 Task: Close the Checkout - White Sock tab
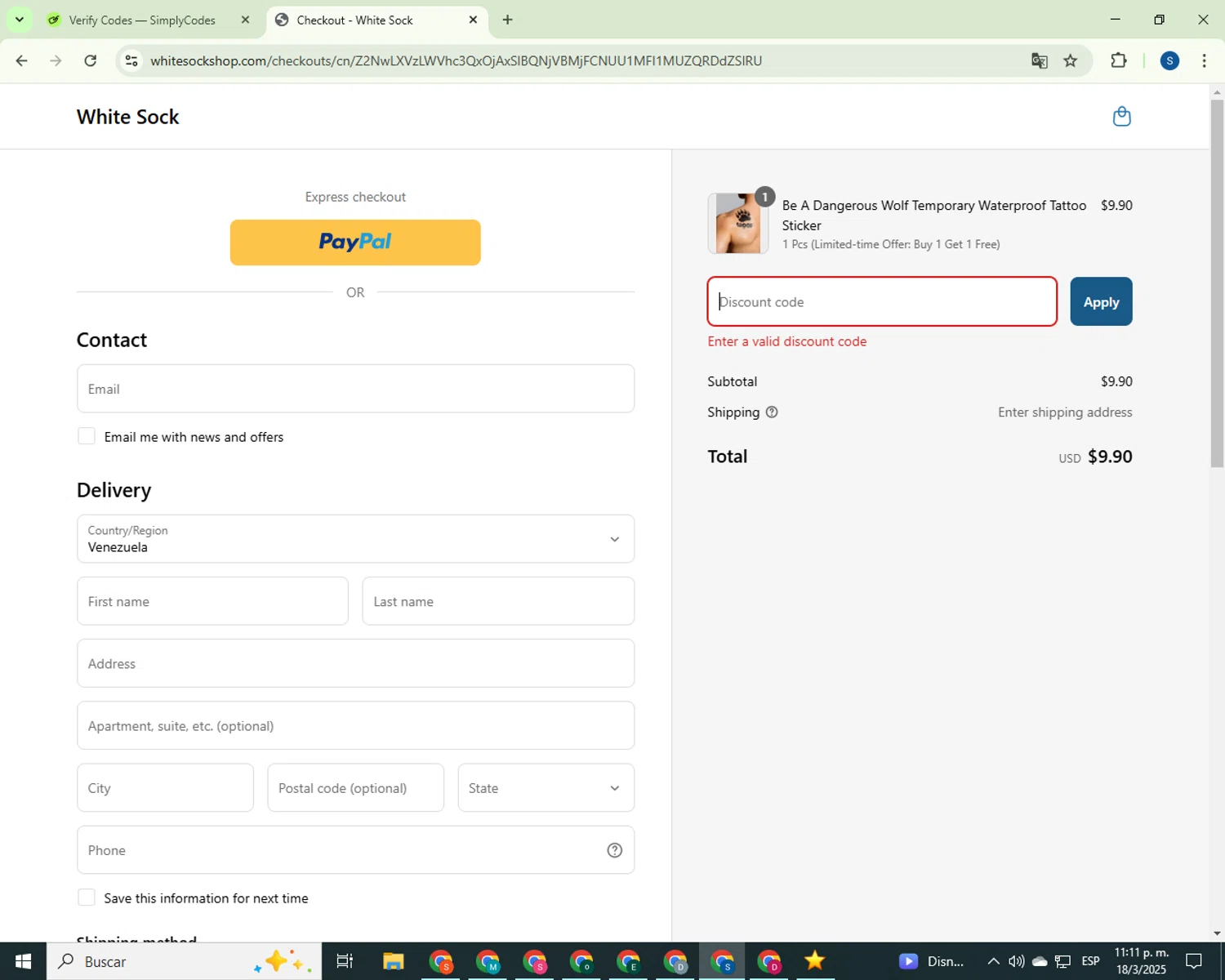pos(473,20)
